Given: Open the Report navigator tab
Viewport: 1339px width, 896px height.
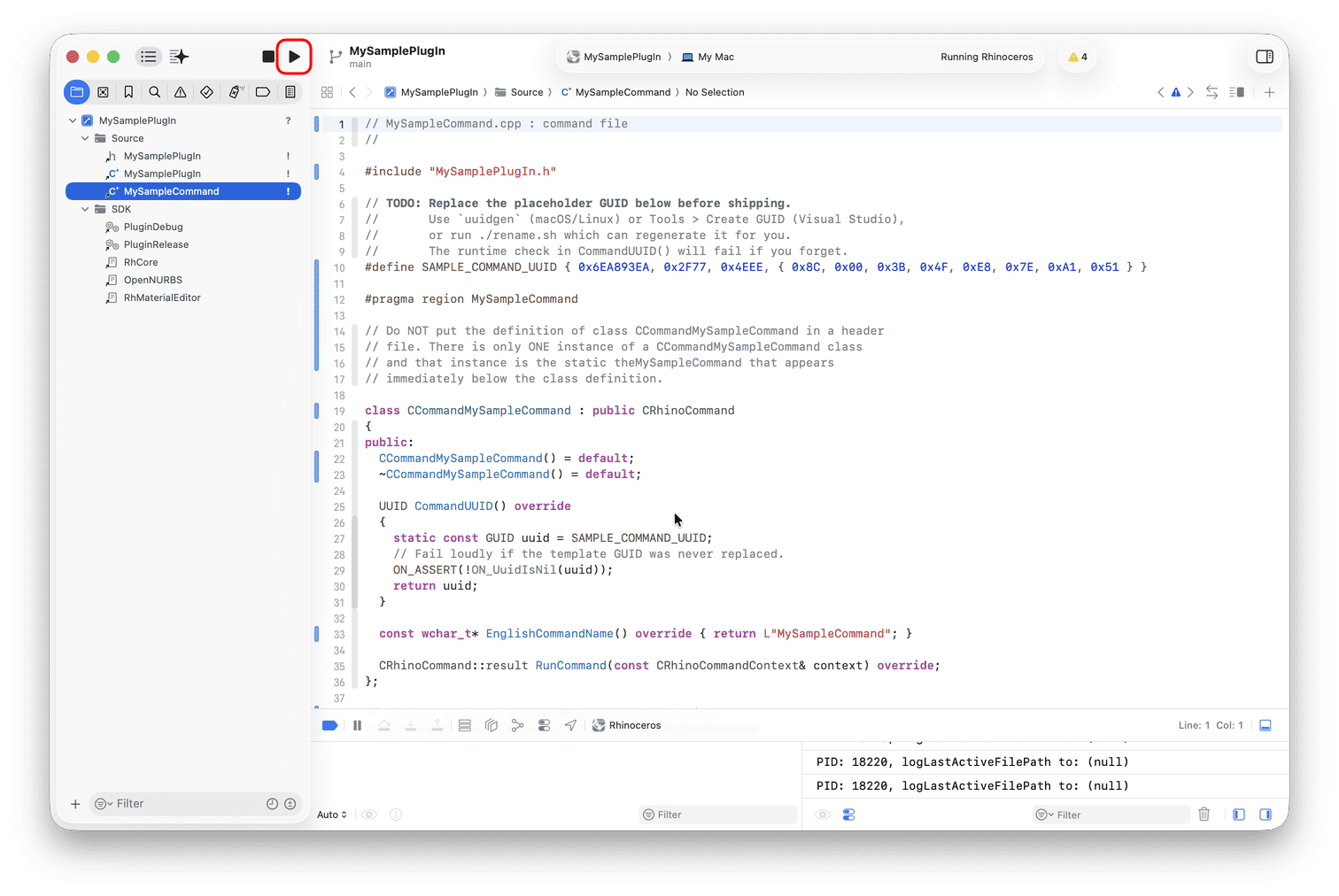Looking at the screenshot, I should pyautogui.click(x=290, y=92).
